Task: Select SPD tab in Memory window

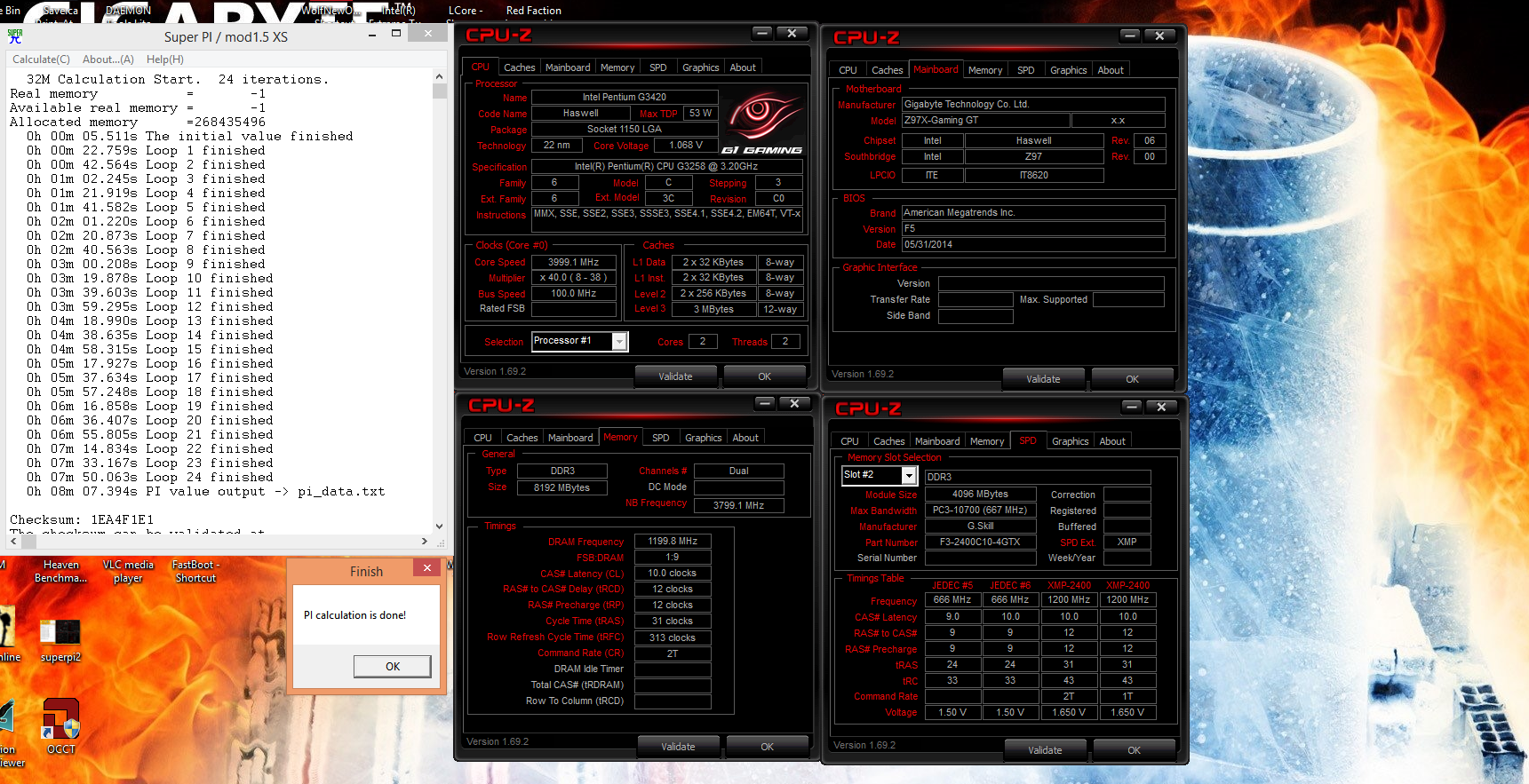Action: (661, 438)
